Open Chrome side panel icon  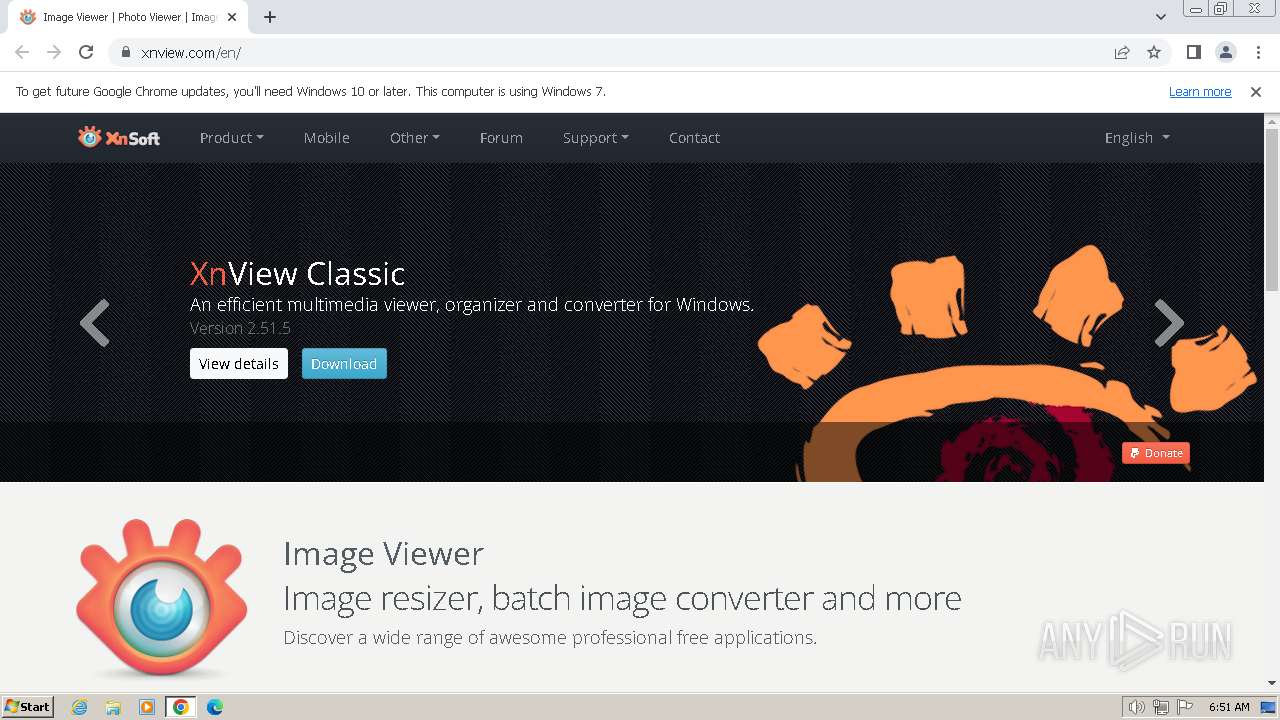(1193, 52)
